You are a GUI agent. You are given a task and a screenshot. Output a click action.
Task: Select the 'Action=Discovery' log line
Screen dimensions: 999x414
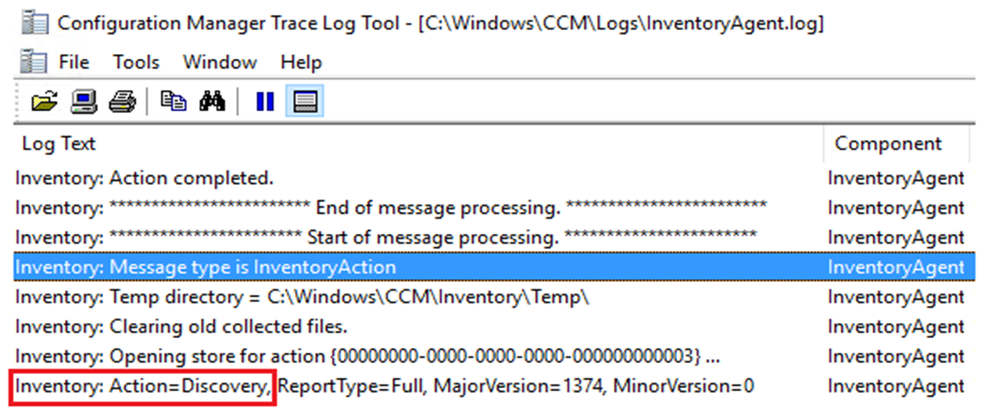(494, 386)
